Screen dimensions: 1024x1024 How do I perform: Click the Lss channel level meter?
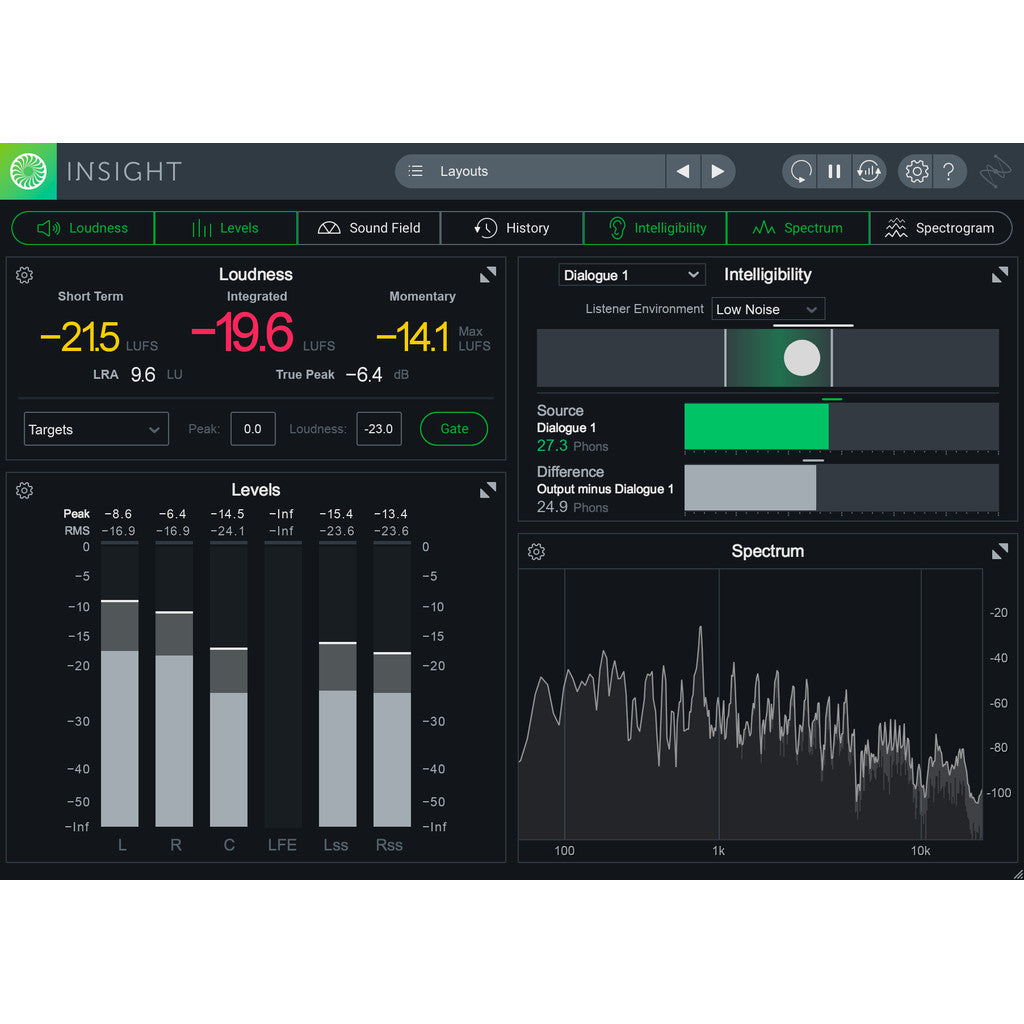[338, 684]
